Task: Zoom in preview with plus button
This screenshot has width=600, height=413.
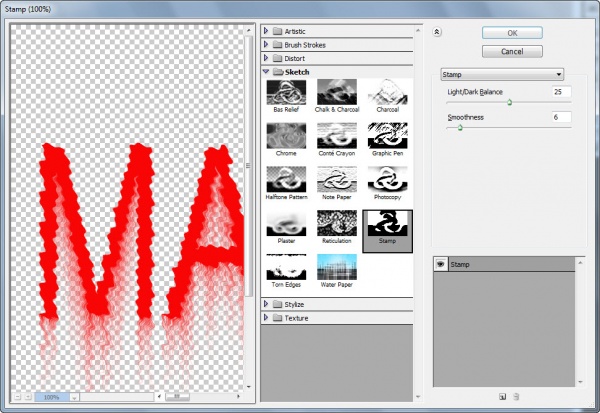Action: 28,397
